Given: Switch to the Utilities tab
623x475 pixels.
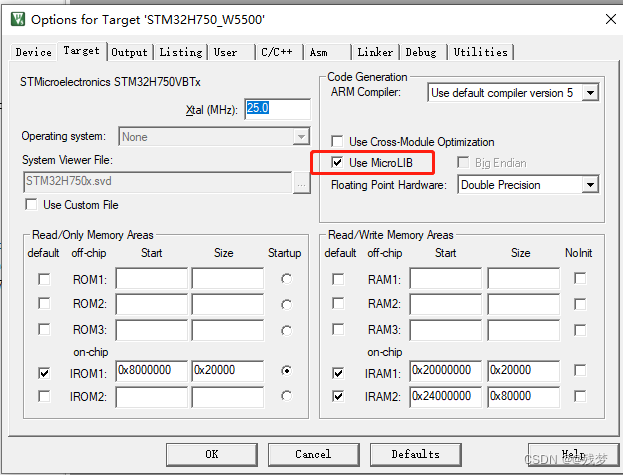Looking at the screenshot, I should point(480,52).
